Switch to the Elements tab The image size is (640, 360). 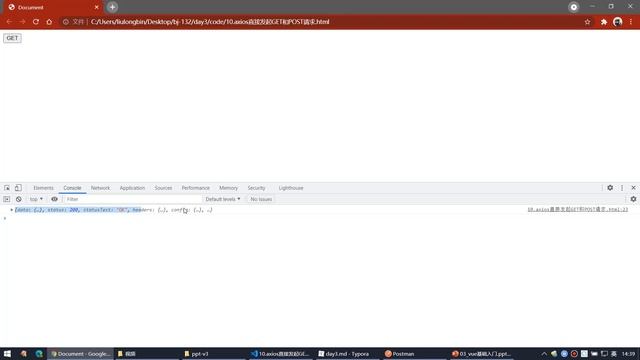tap(43, 188)
